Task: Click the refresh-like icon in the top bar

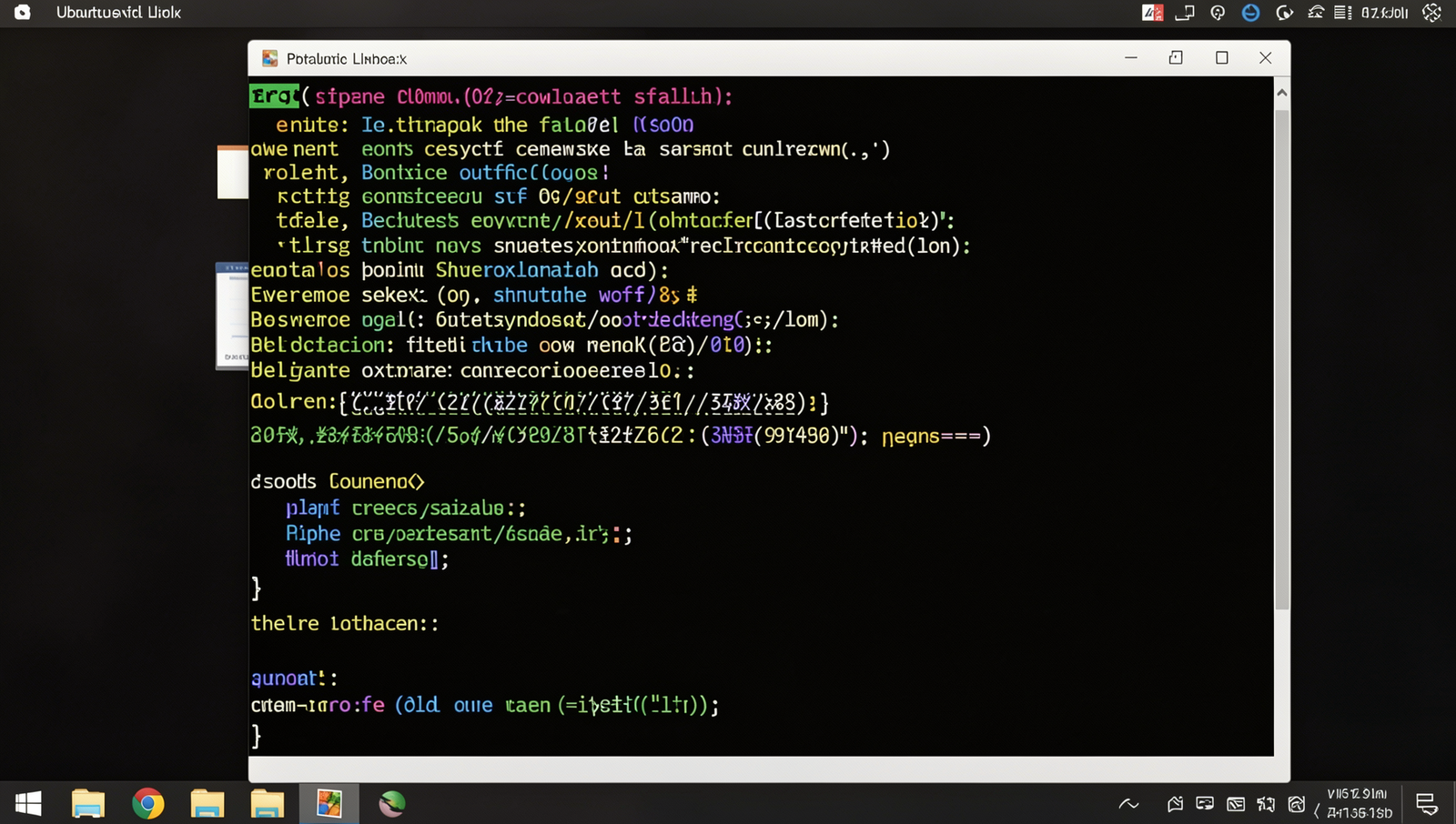Action: [1285, 13]
